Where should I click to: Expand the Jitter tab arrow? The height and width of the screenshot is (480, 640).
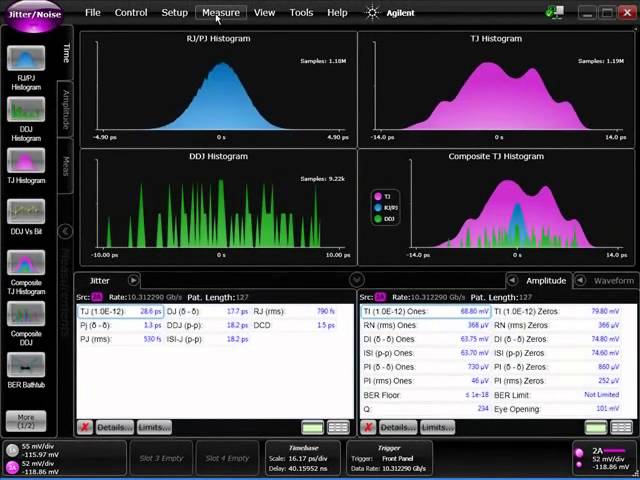pyautogui.click(x=133, y=280)
